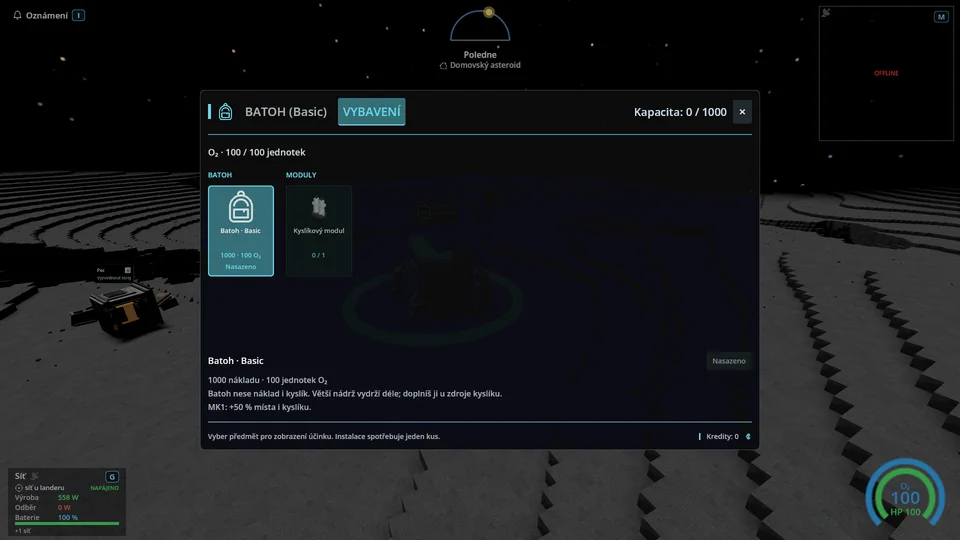Click the Výroba 558 W value
The height and width of the screenshot is (540, 960).
[68, 498]
